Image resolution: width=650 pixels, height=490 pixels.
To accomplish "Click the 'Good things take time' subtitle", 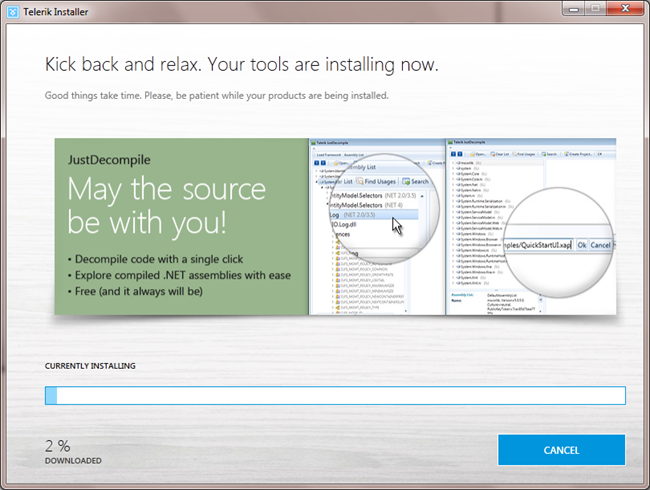I will click(x=216, y=96).
